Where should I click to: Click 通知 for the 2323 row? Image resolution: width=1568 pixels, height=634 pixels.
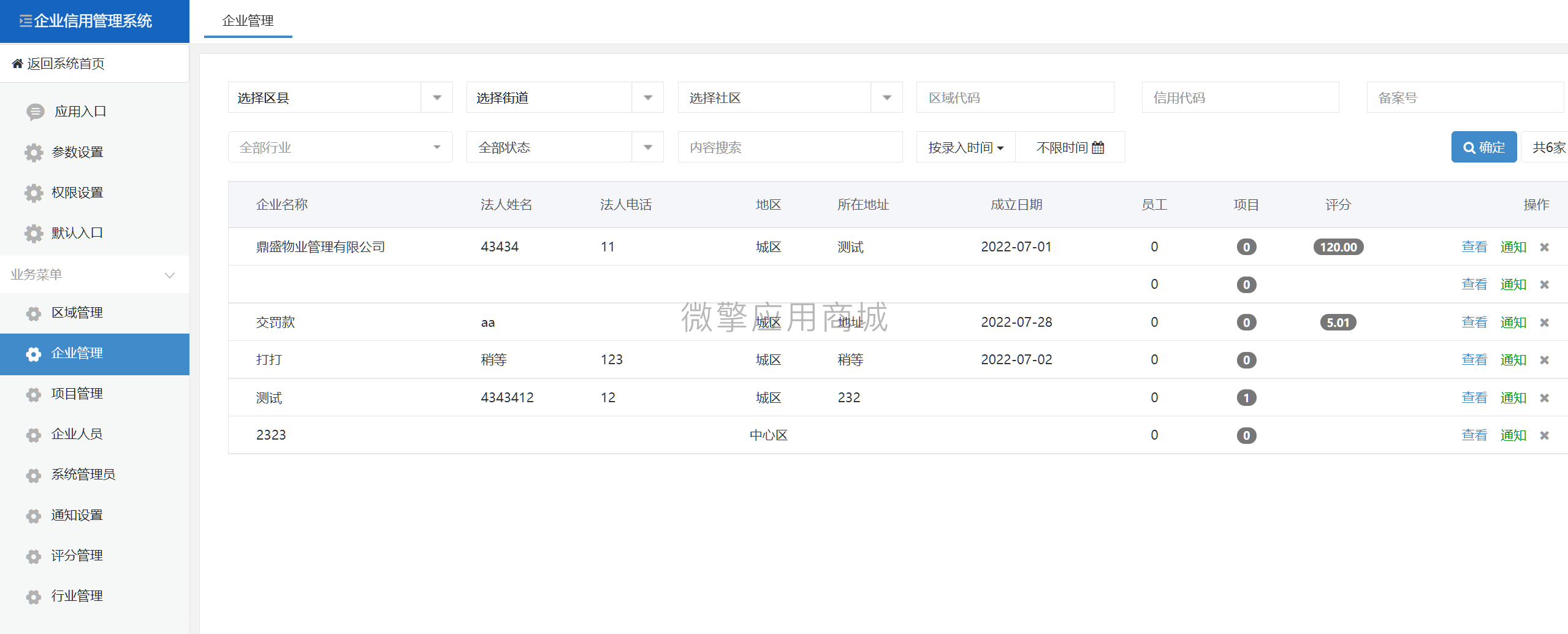click(x=1513, y=435)
